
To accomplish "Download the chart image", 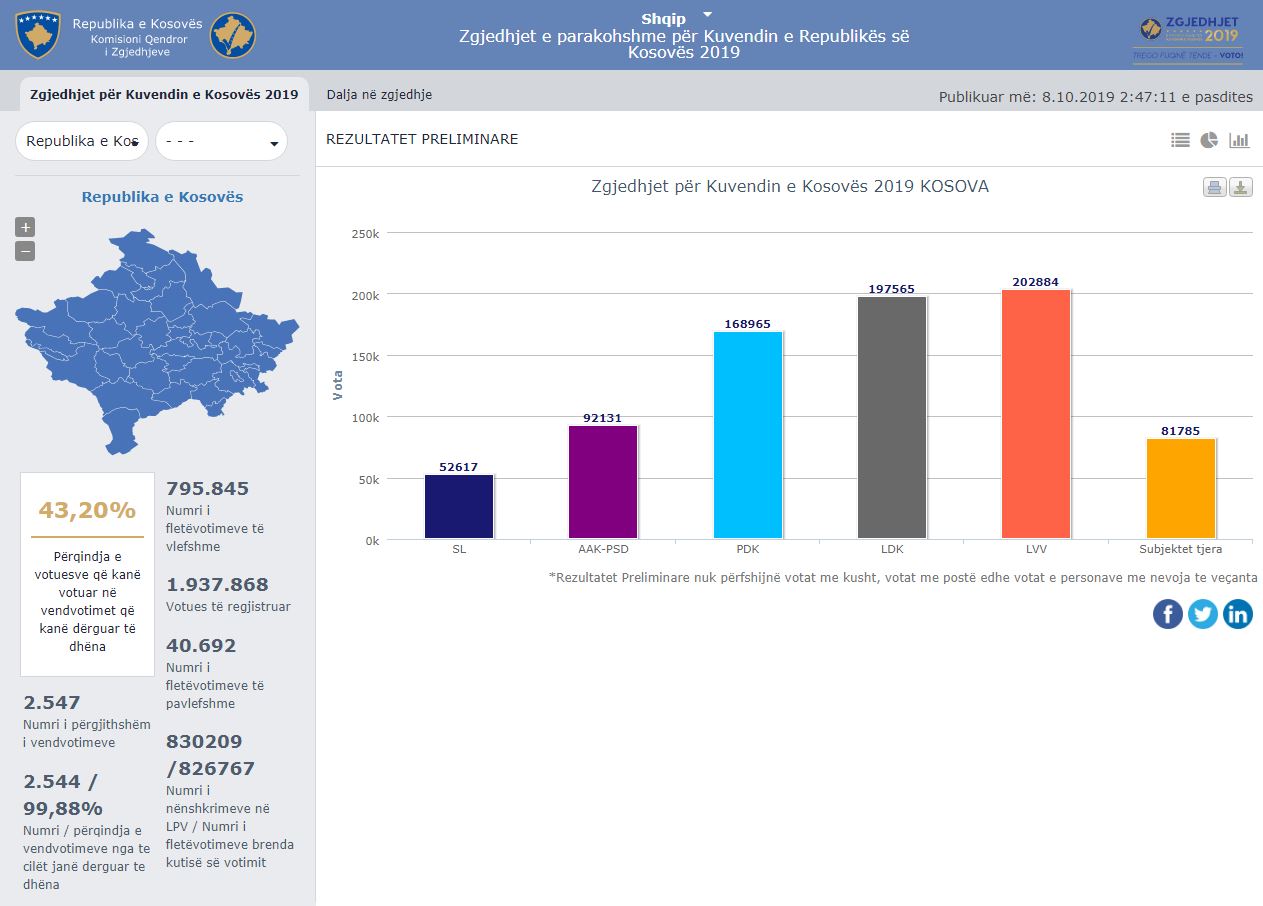I will coord(1240,187).
